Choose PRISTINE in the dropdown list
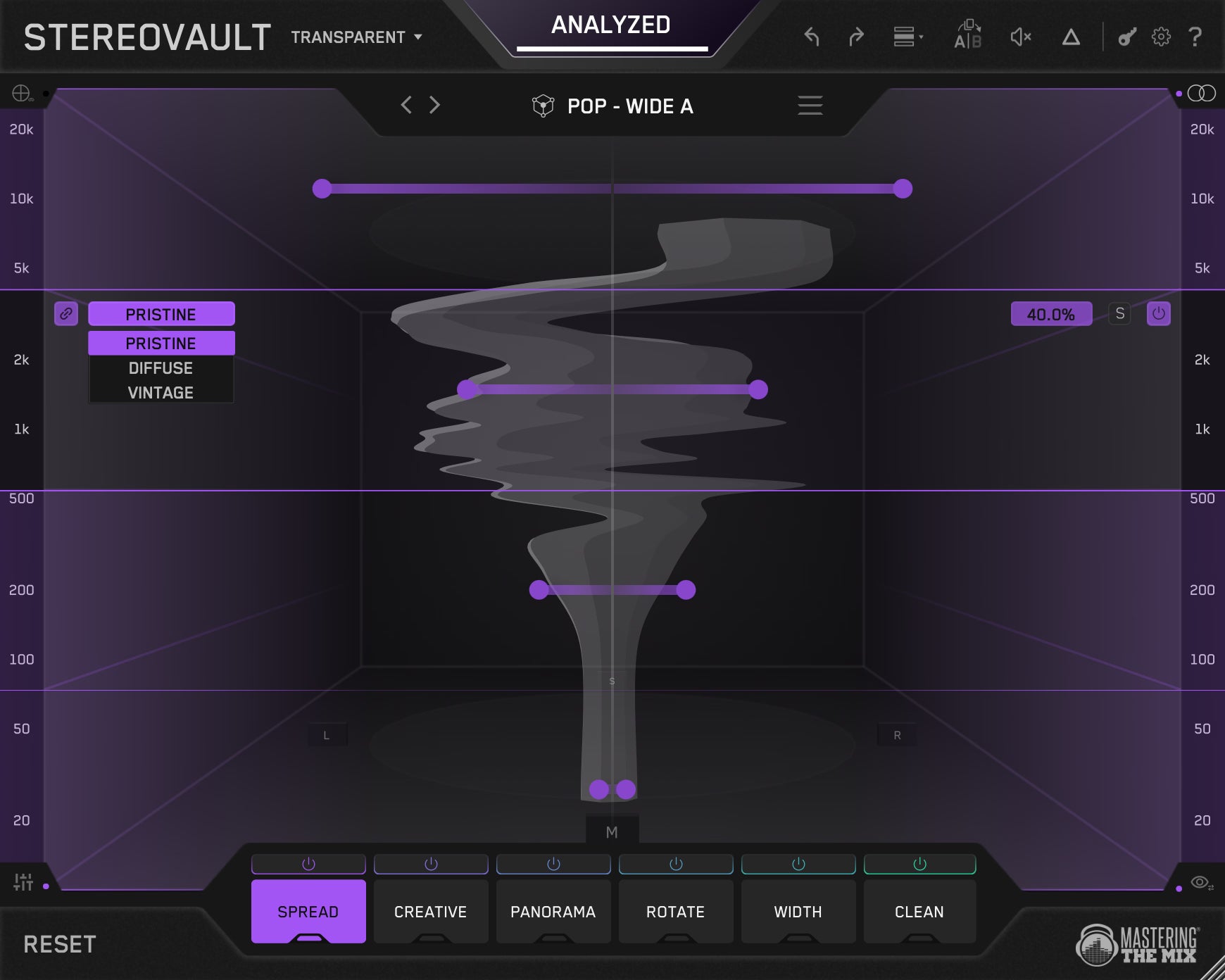The height and width of the screenshot is (980, 1225). (x=161, y=343)
